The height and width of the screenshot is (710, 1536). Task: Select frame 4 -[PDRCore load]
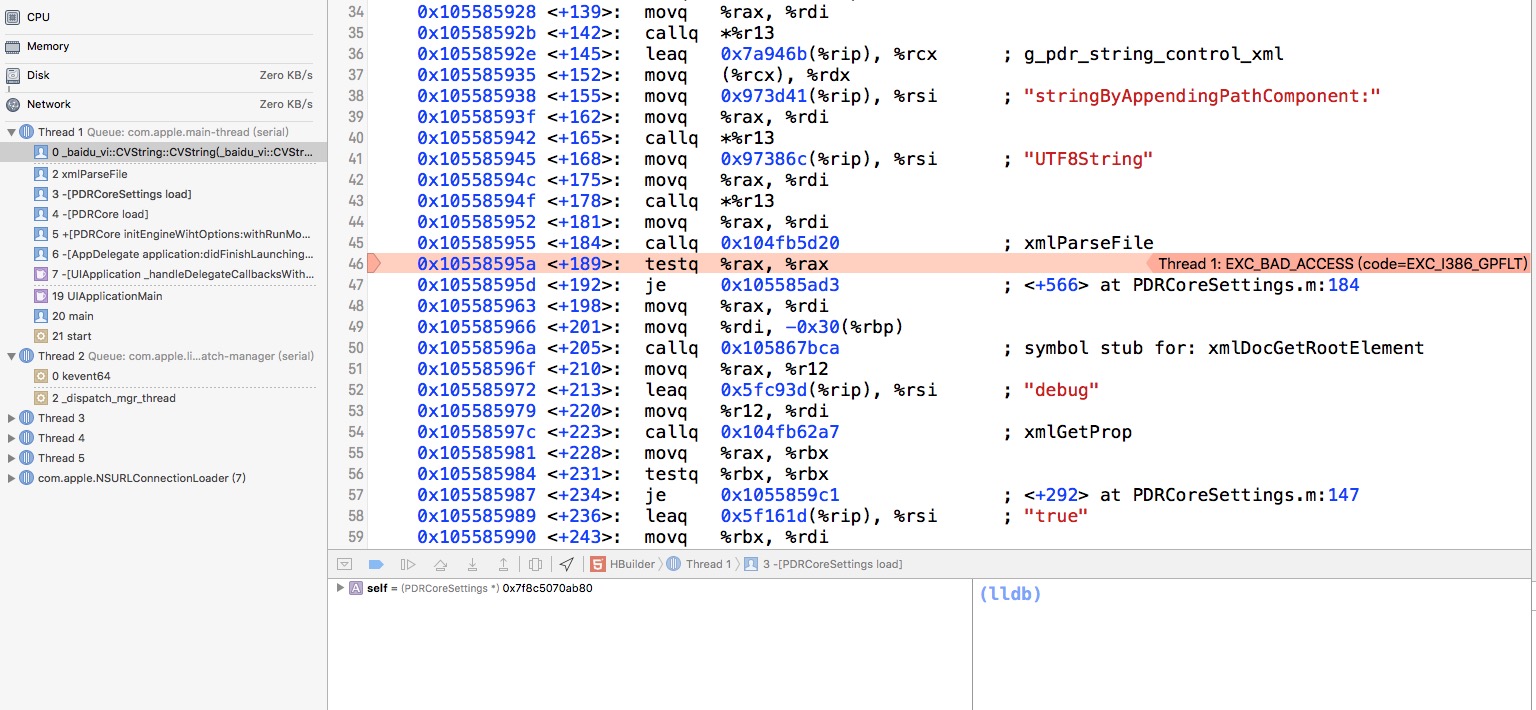point(163,214)
